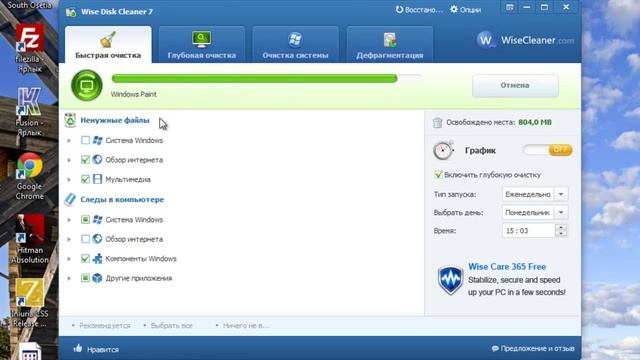Viewport: 640px width, 360px height.
Task: Open the Быстрая очистка tab
Action: point(108,44)
